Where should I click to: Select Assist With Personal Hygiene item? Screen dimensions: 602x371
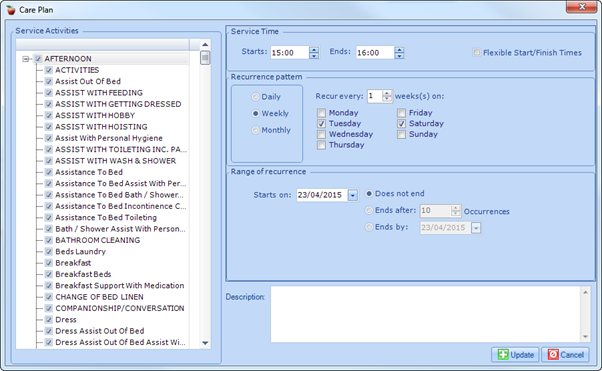pos(109,138)
